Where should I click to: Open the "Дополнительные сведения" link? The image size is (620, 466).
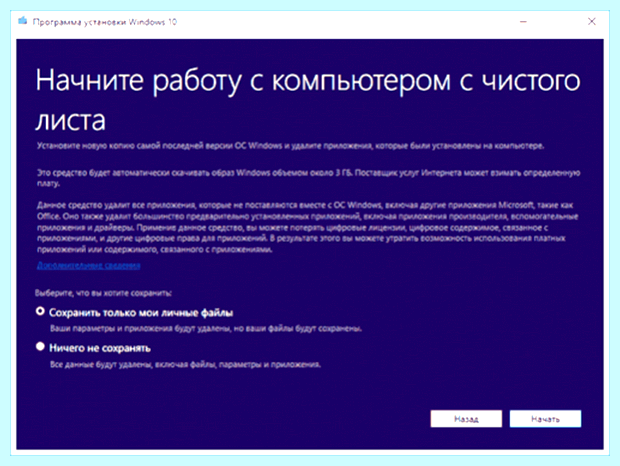(x=89, y=265)
